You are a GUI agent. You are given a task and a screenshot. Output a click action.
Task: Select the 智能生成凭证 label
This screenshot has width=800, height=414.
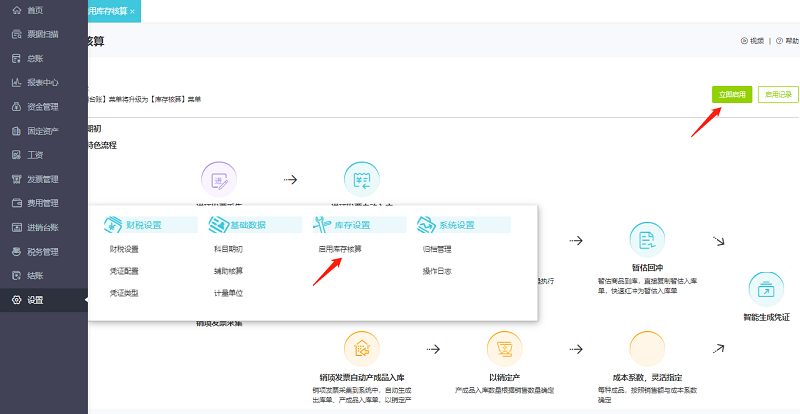(x=766, y=317)
